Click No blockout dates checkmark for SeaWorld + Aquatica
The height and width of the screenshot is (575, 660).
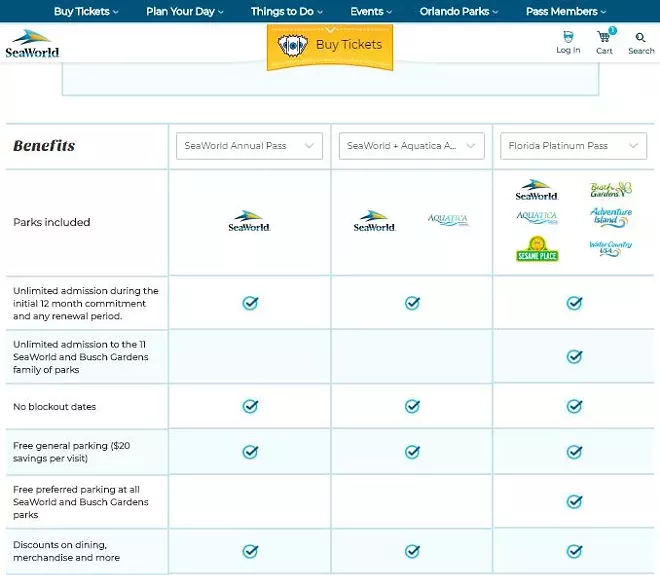click(412, 406)
